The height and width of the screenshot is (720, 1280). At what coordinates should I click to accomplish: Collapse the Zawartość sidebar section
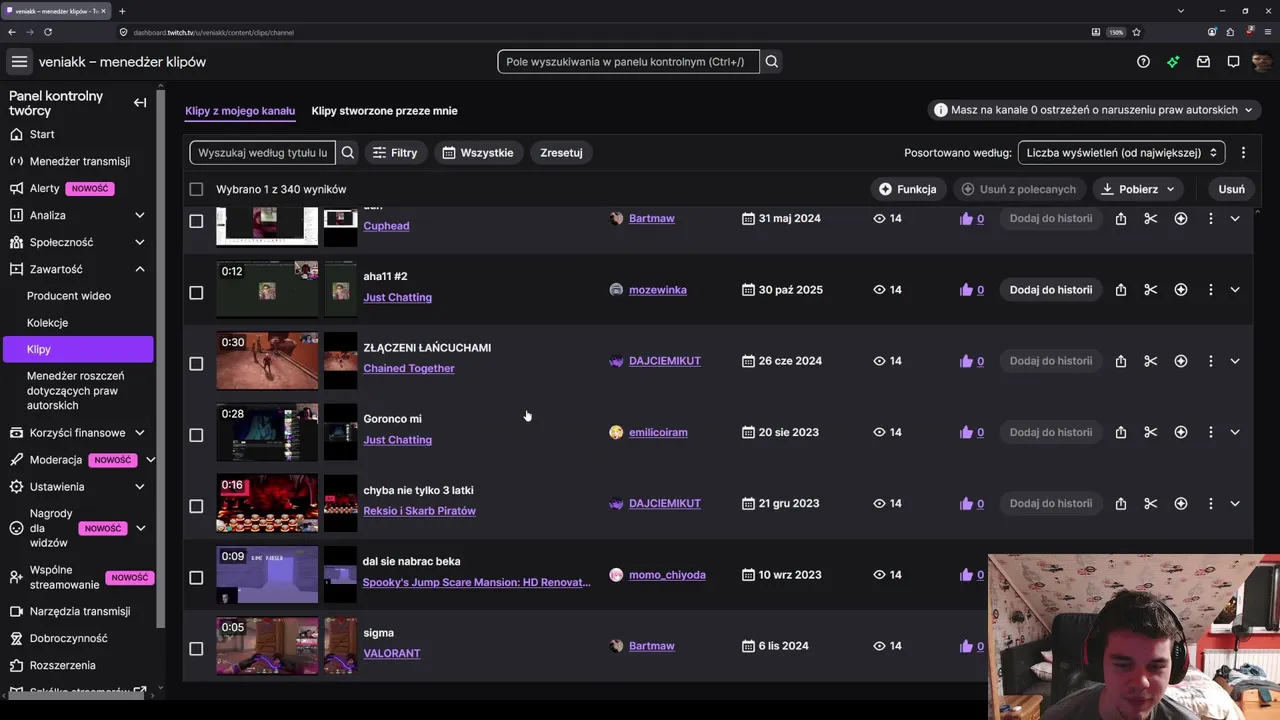[140, 269]
